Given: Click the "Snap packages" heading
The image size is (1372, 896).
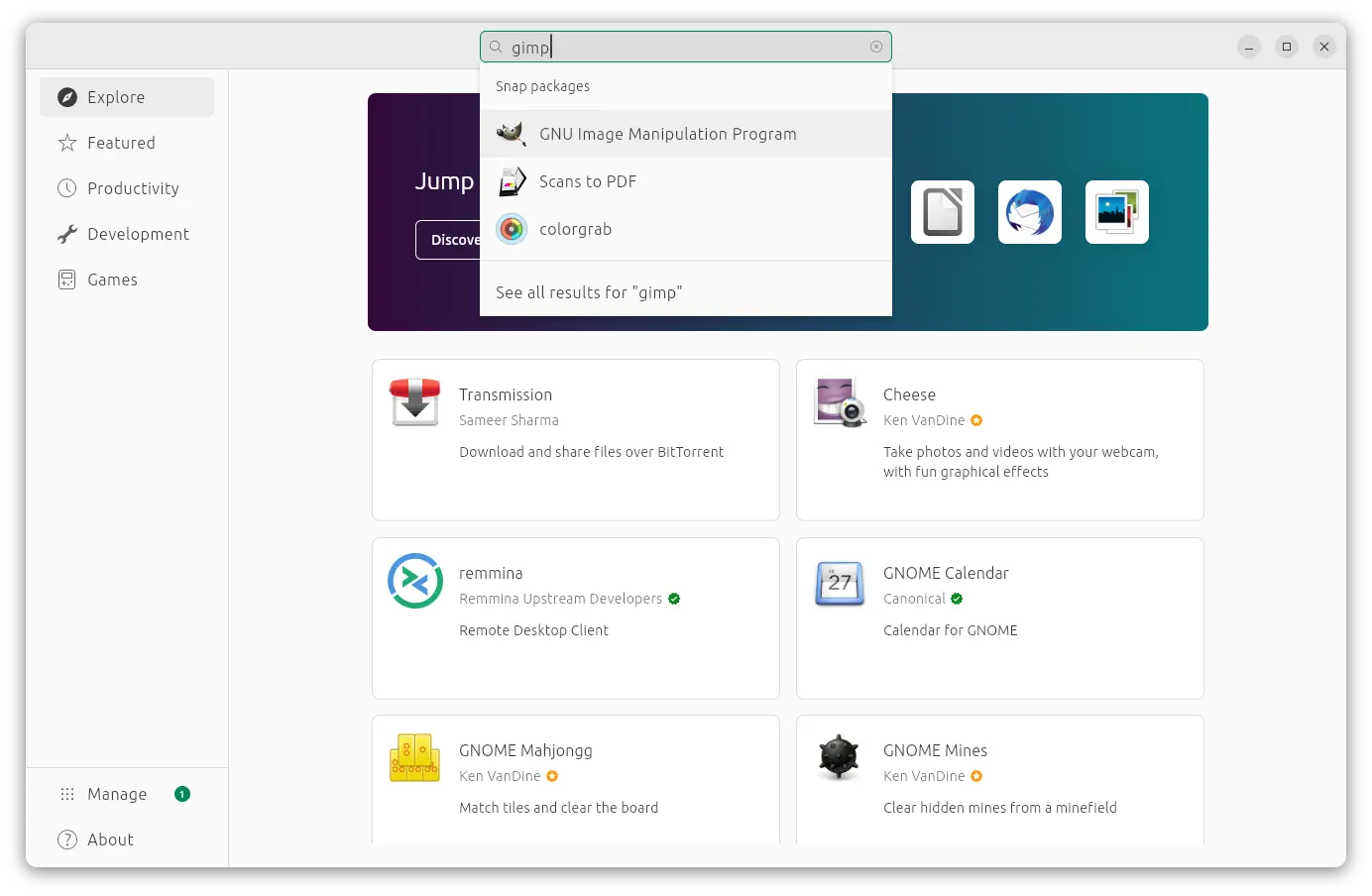Looking at the screenshot, I should click(x=542, y=86).
